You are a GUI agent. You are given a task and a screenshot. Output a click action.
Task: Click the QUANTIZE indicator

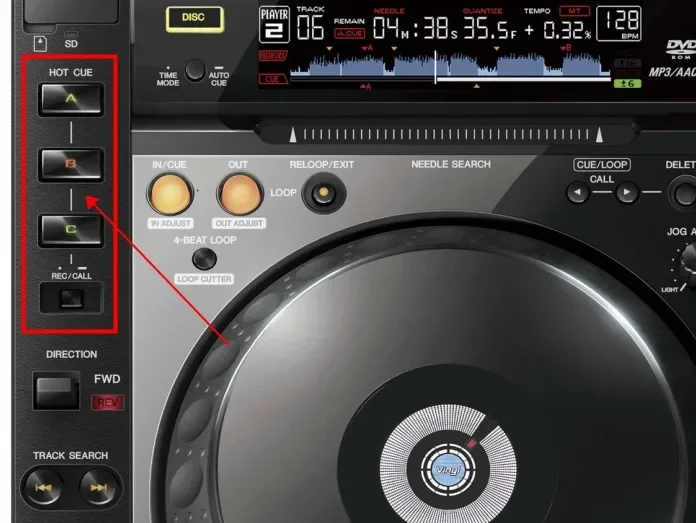pyautogui.click(x=482, y=11)
